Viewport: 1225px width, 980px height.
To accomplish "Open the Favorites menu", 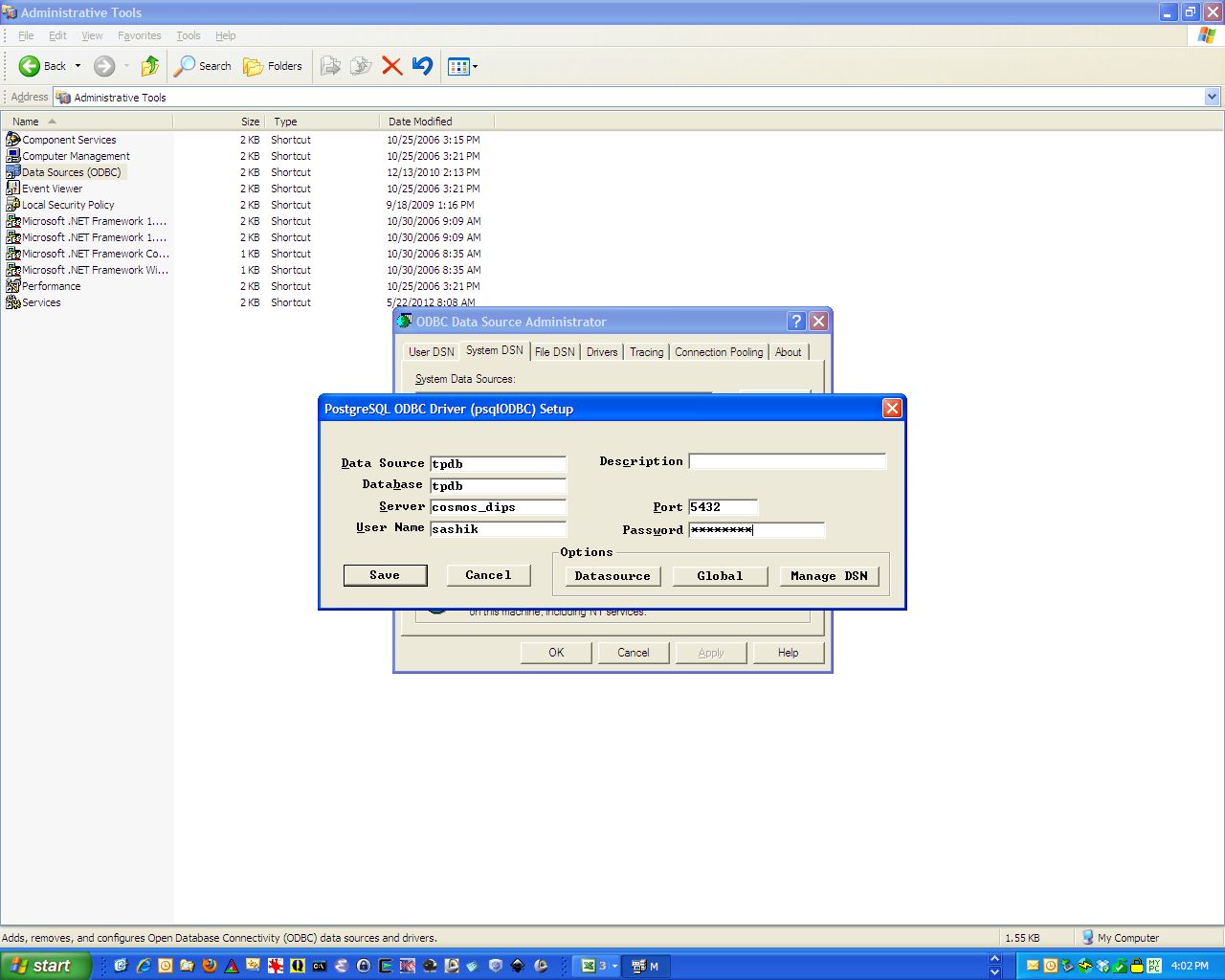I will tap(139, 35).
